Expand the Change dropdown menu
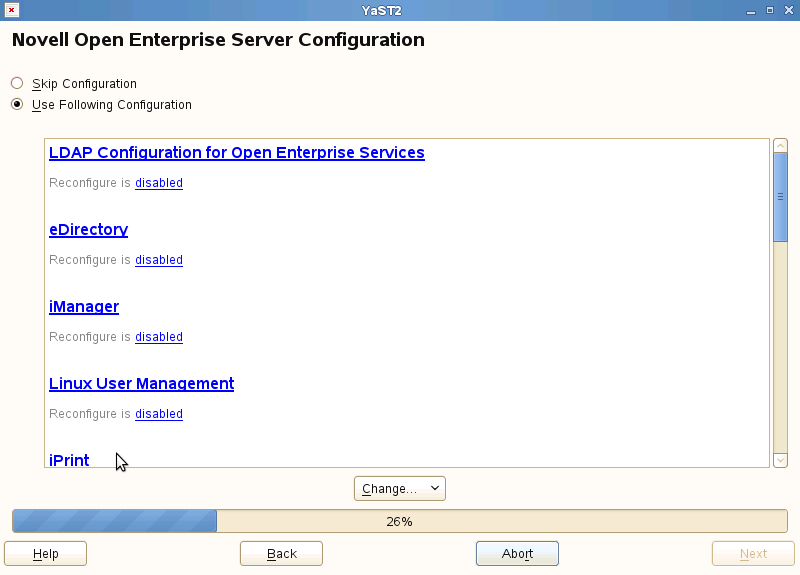 coord(400,488)
